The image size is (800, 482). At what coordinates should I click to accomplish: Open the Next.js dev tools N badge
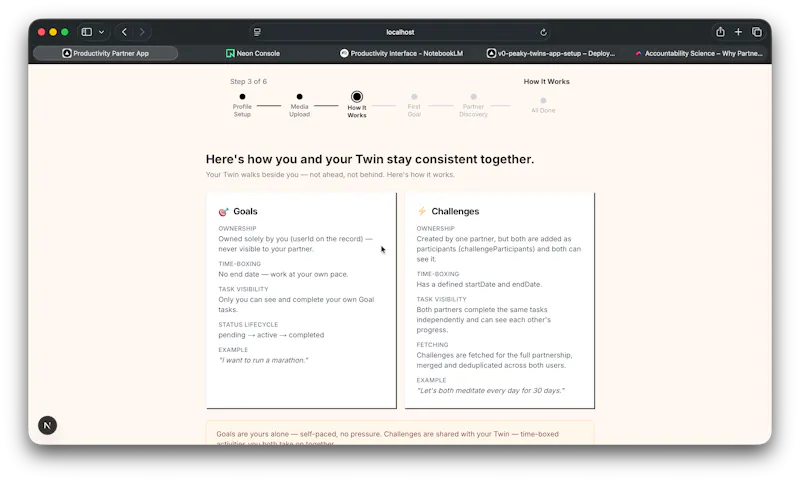click(x=47, y=425)
